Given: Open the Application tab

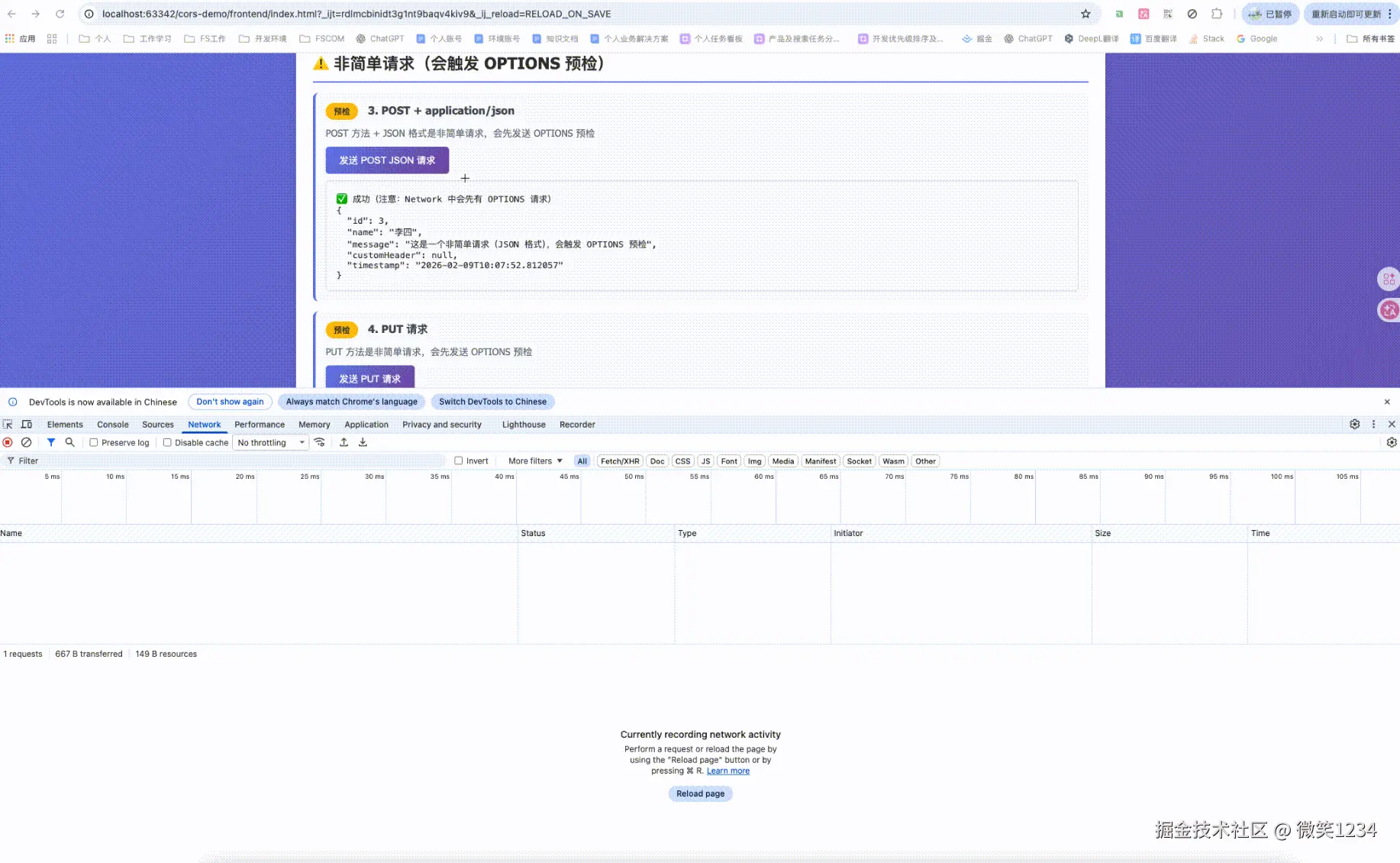Looking at the screenshot, I should [x=366, y=425].
